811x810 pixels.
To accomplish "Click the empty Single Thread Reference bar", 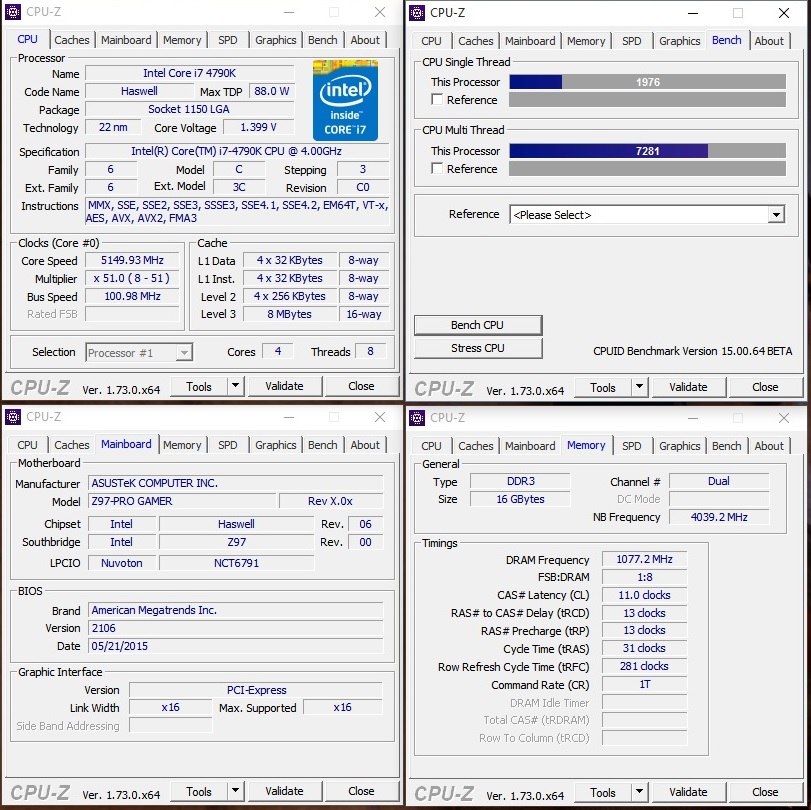I will coord(648,100).
